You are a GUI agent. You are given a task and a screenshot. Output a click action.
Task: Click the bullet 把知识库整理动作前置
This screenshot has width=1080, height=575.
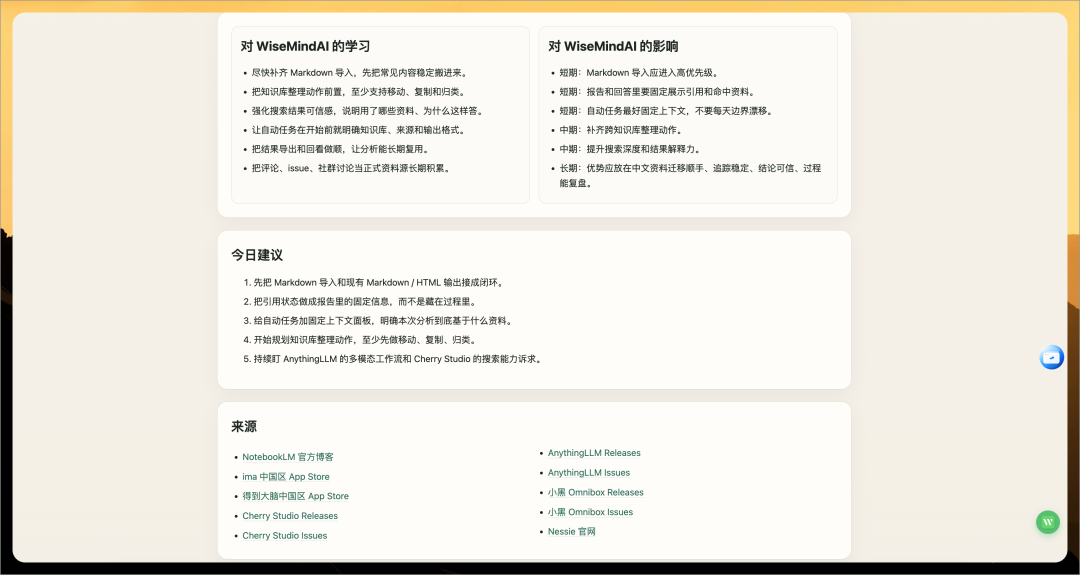tap(358, 92)
